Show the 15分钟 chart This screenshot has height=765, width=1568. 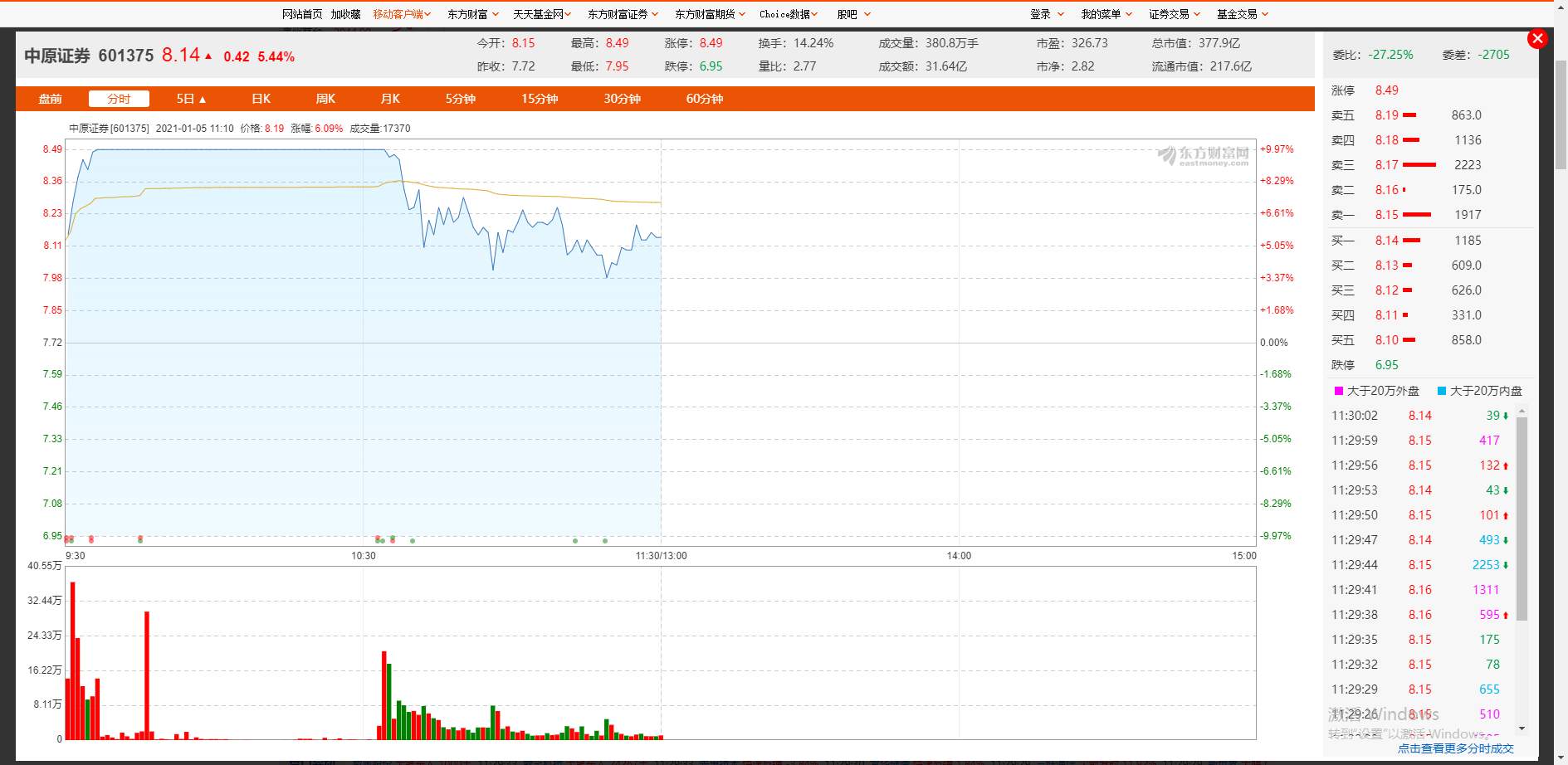540,99
